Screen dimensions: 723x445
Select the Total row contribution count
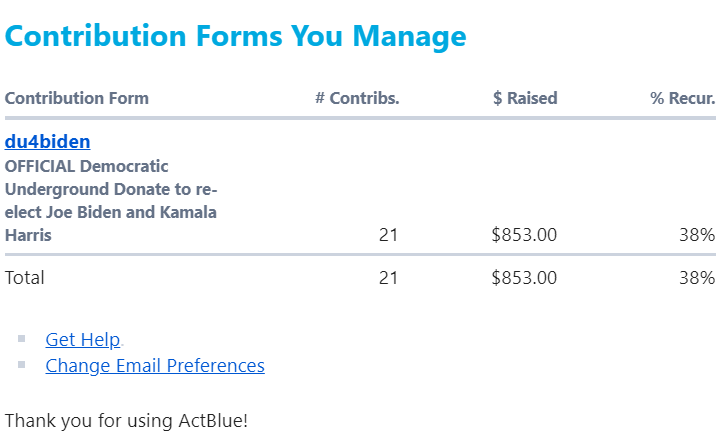coord(388,278)
